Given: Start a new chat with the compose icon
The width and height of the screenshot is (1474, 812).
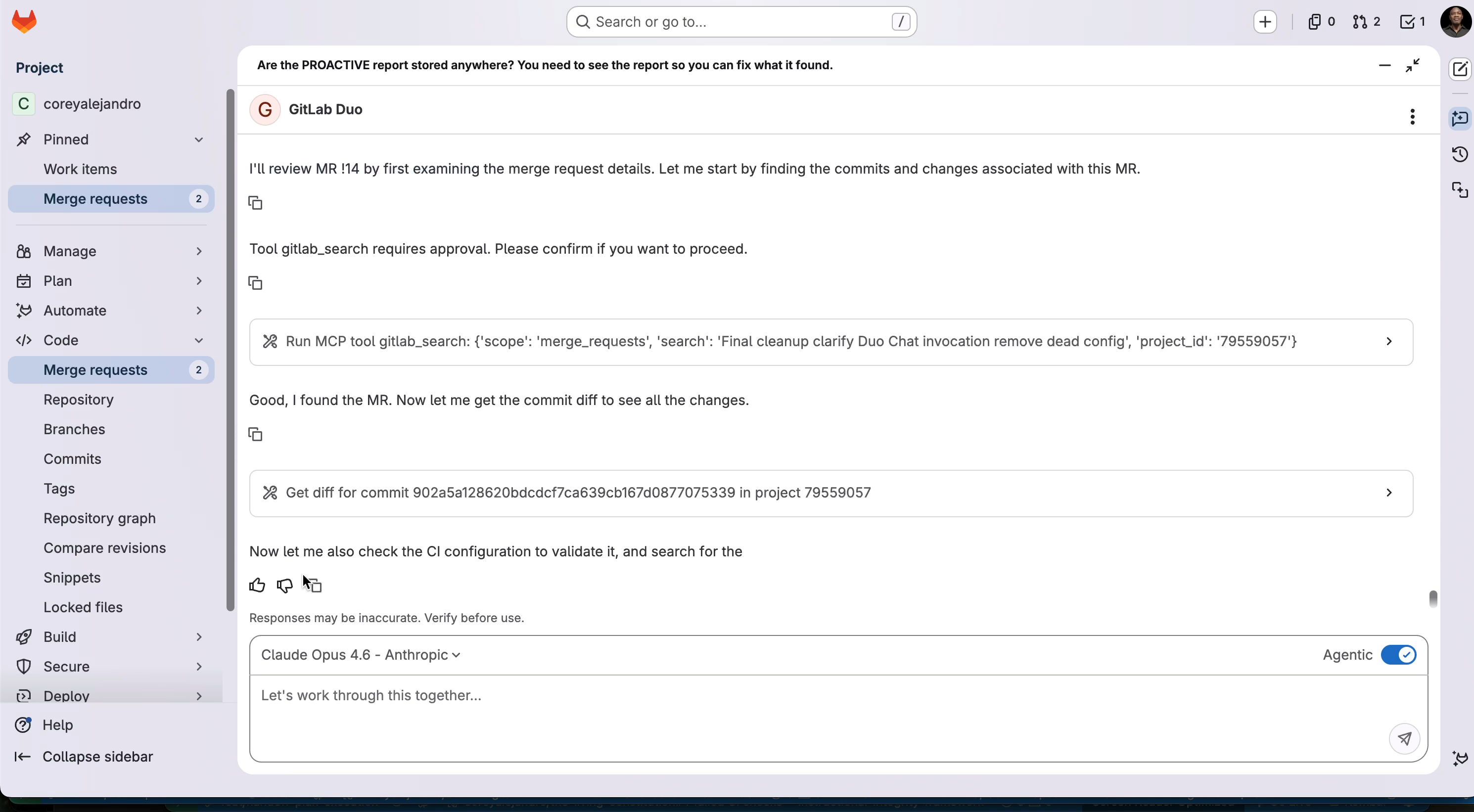Looking at the screenshot, I should pos(1460,69).
